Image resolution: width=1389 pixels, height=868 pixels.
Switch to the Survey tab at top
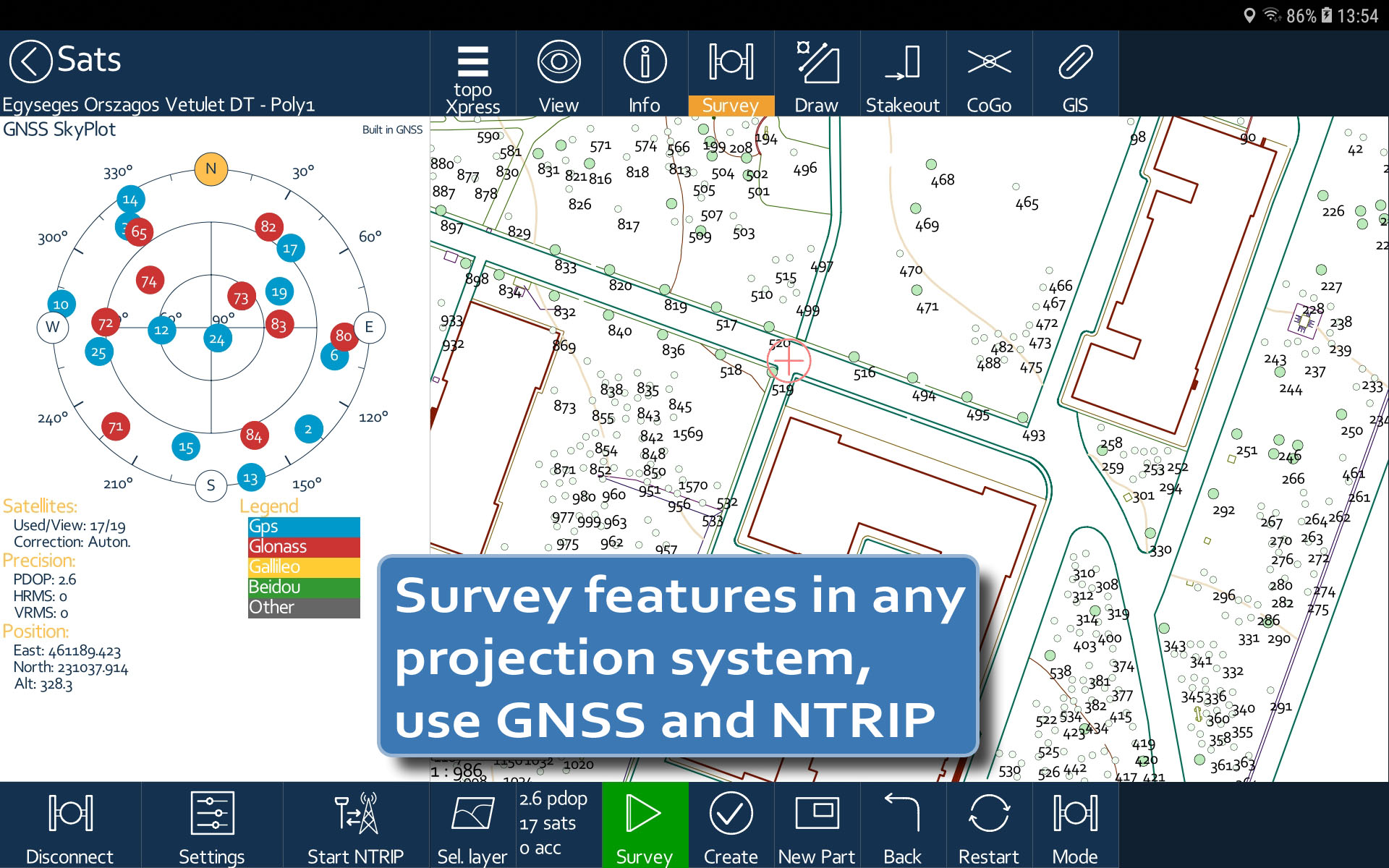tap(731, 75)
